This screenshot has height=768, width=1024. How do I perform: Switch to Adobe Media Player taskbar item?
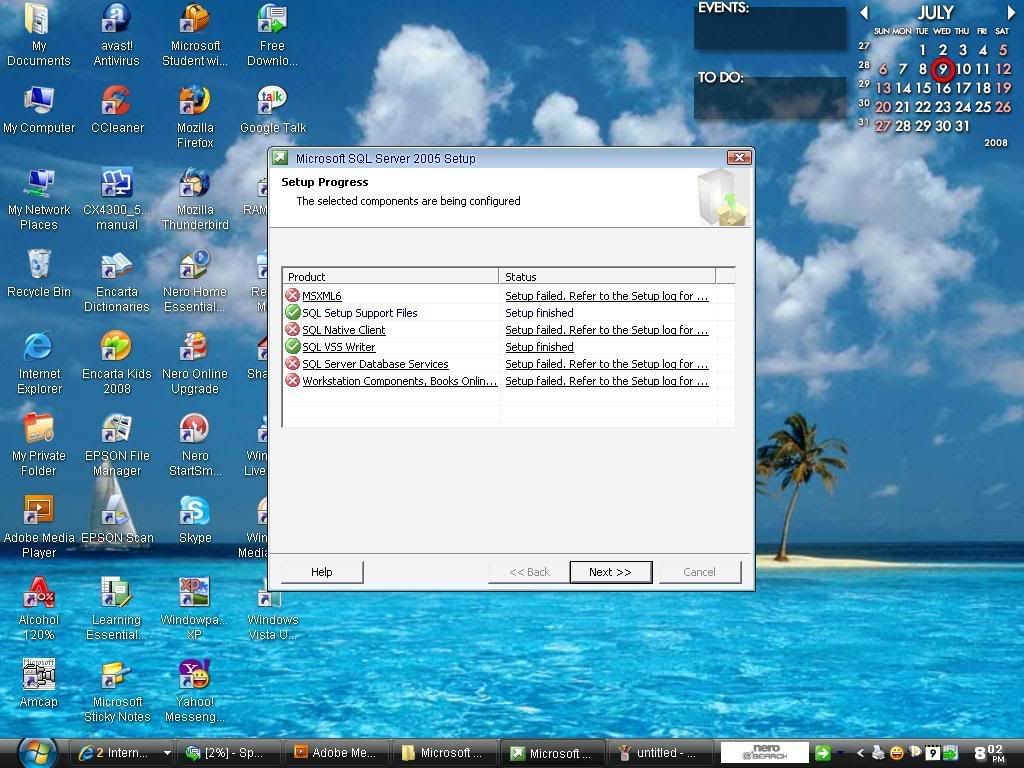(x=335, y=753)
